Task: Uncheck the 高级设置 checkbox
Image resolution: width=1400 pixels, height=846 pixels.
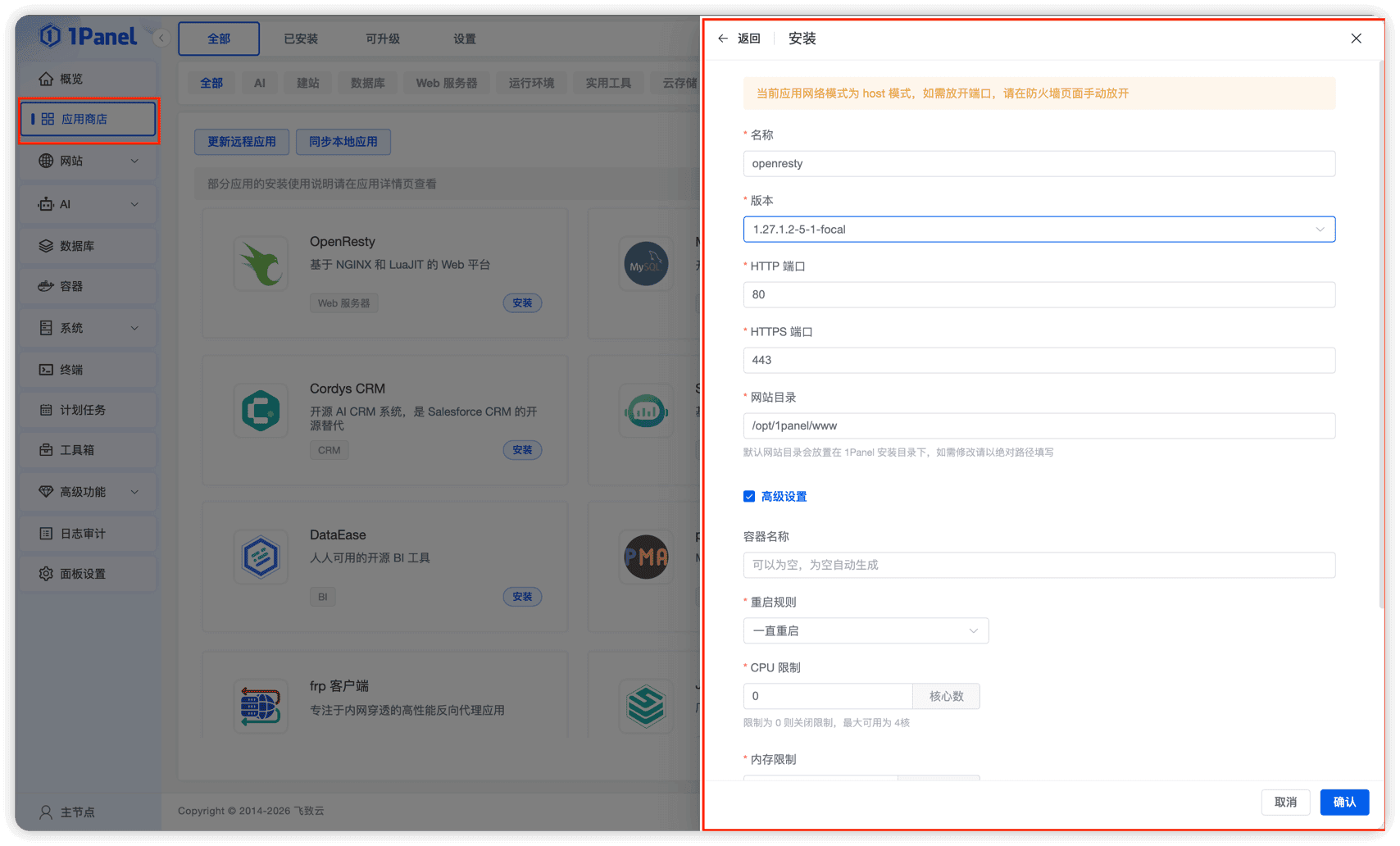Action: tap(749, 497)
